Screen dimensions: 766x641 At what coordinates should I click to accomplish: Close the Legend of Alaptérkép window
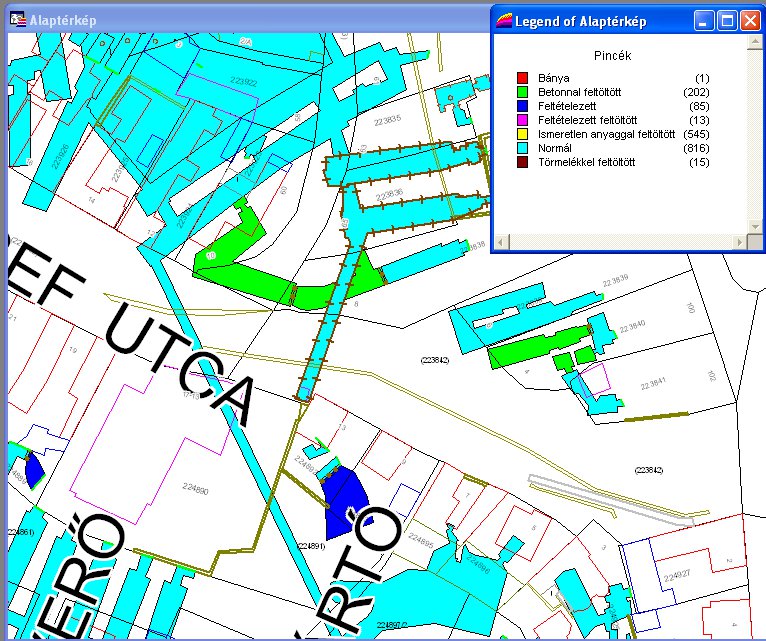[749, 20]
